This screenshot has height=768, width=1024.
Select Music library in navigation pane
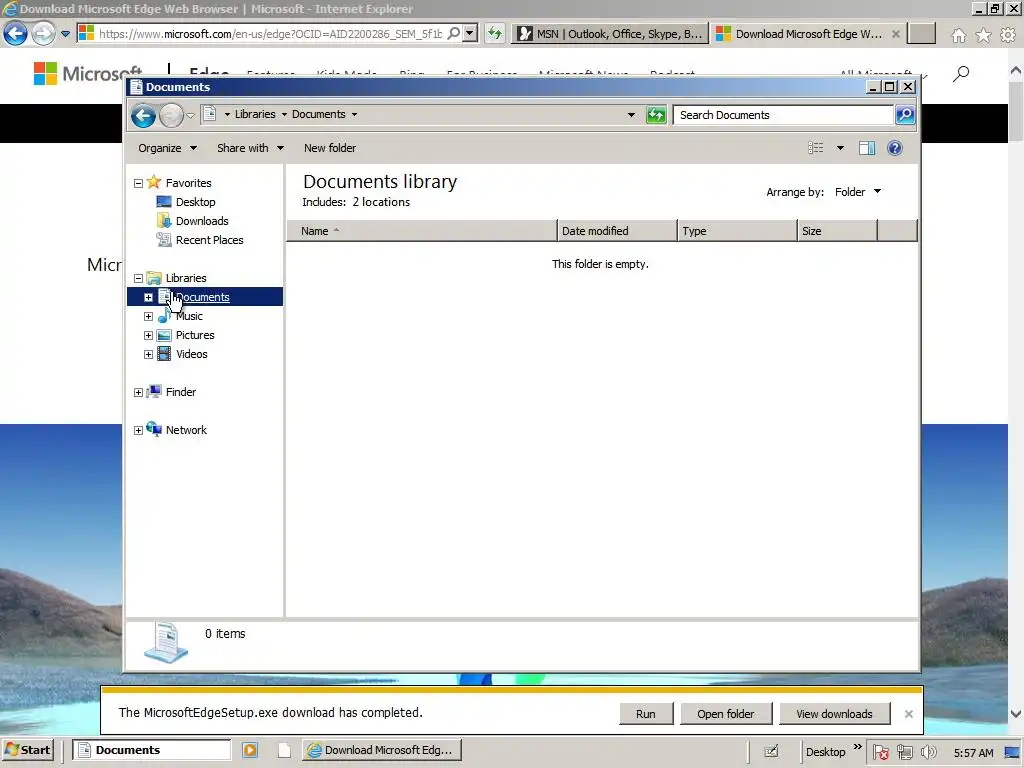(189, 316)
